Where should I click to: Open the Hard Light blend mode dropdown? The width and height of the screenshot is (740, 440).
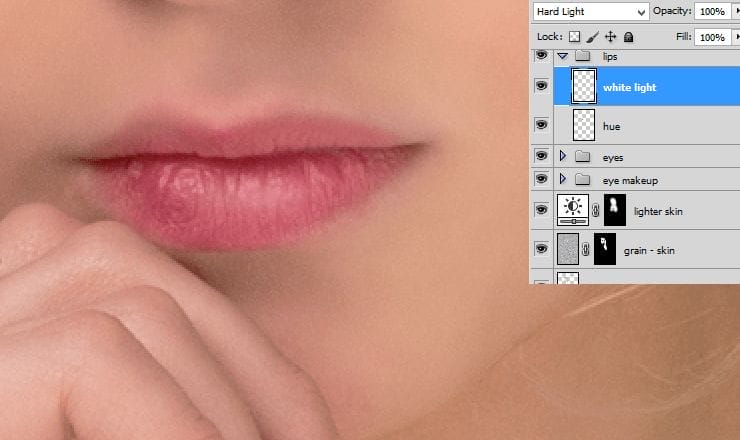click(589, 11)
